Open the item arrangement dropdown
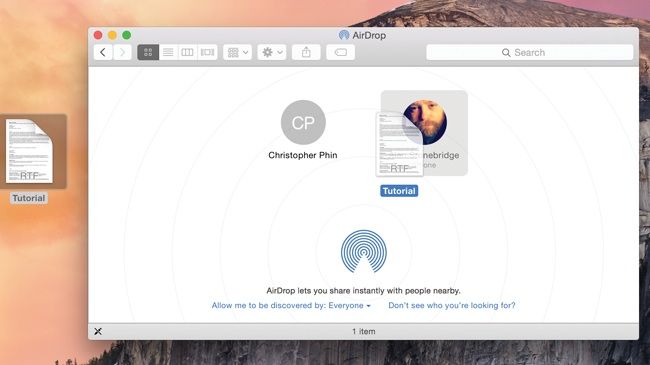This screenshot has height=365, width=650. tap(238, 52)
